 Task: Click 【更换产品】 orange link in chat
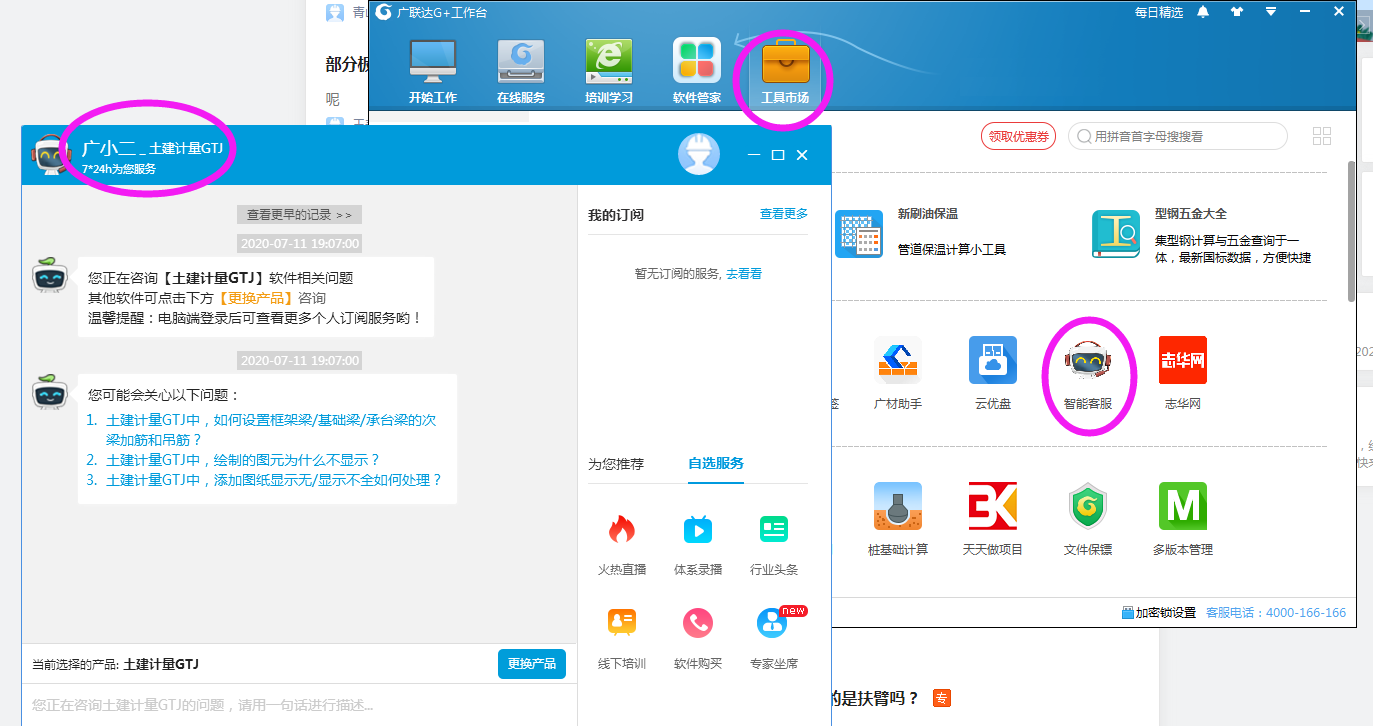pos(256,298)
